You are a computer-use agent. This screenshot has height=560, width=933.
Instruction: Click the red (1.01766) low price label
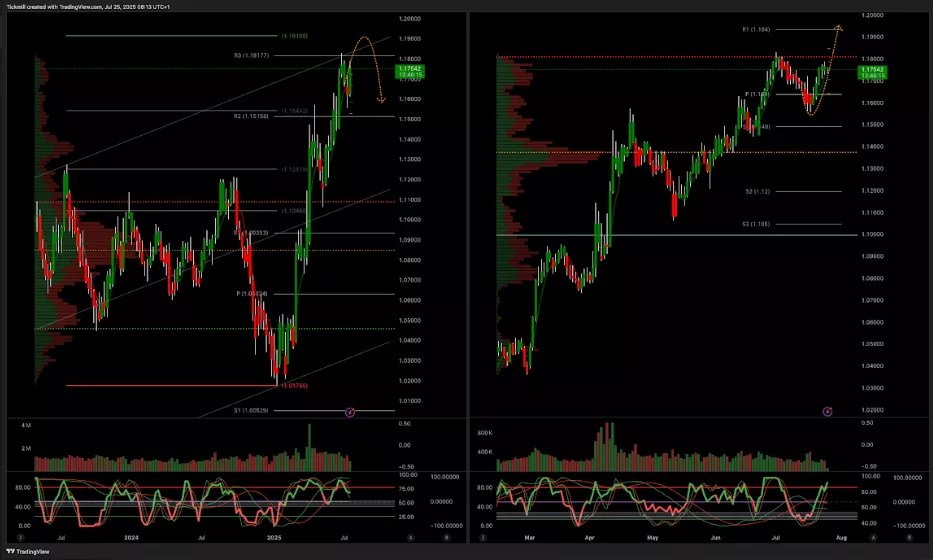(x=294, y=385)
